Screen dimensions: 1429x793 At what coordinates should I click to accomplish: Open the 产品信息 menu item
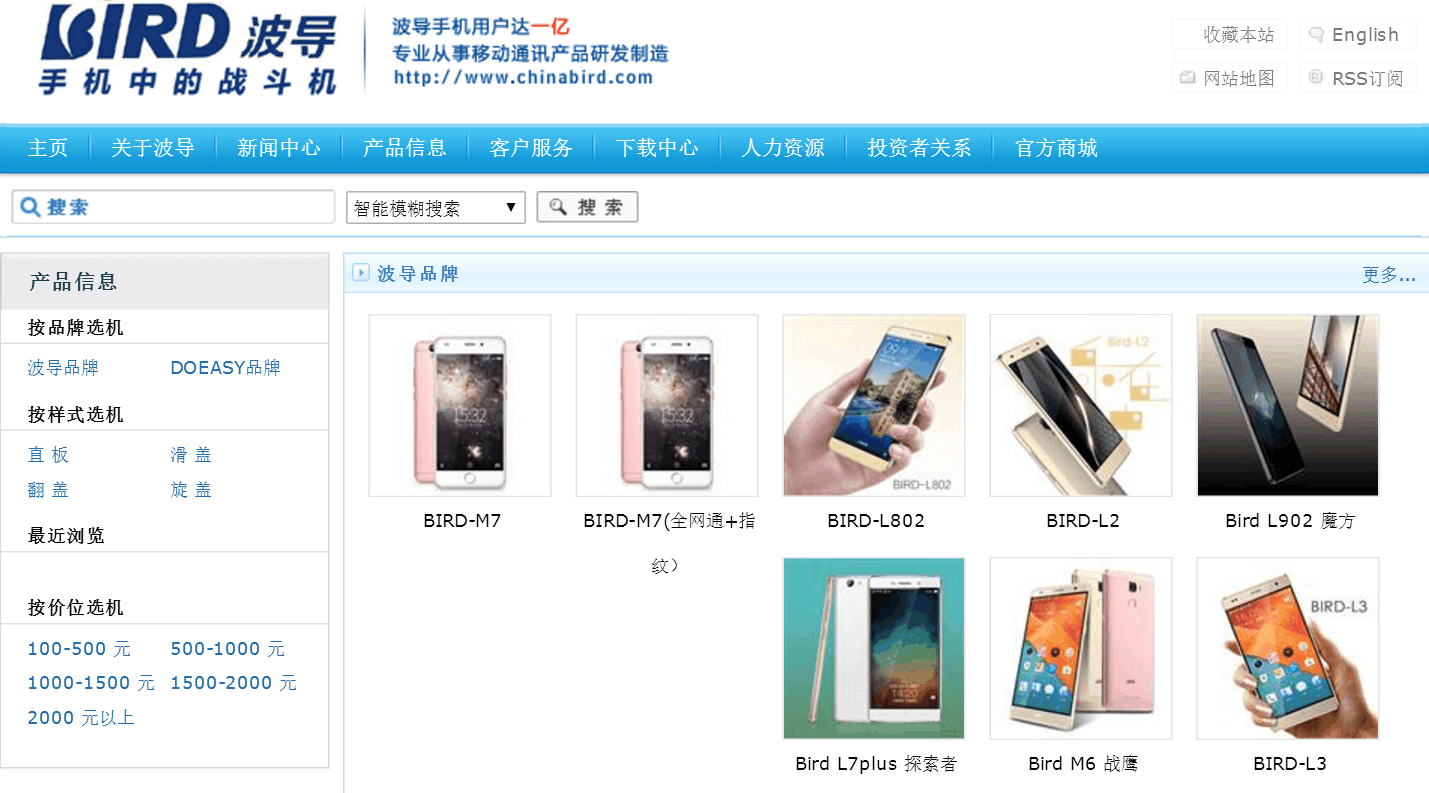405,148
